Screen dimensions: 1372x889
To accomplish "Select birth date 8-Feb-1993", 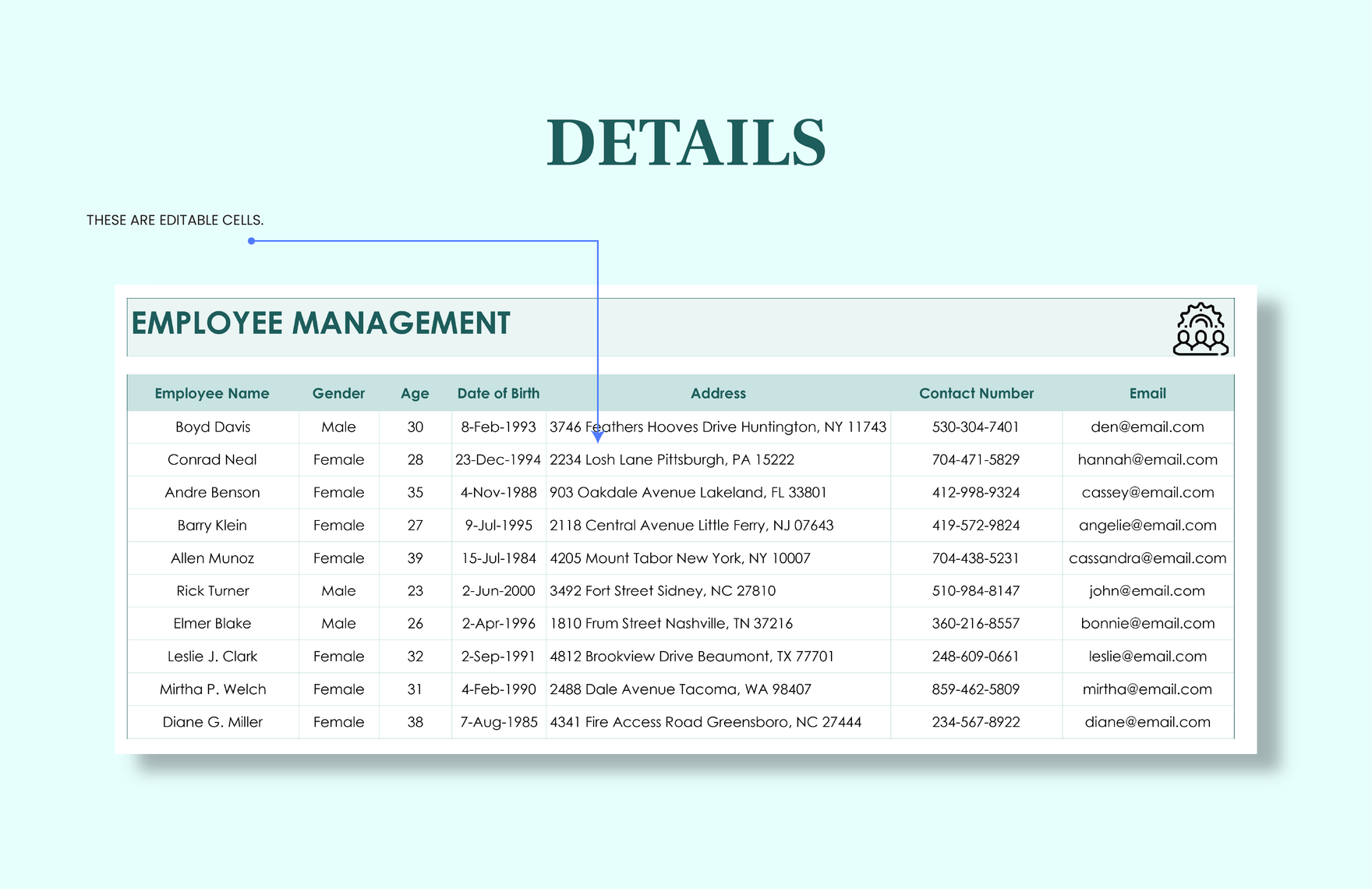I will 499,427.
